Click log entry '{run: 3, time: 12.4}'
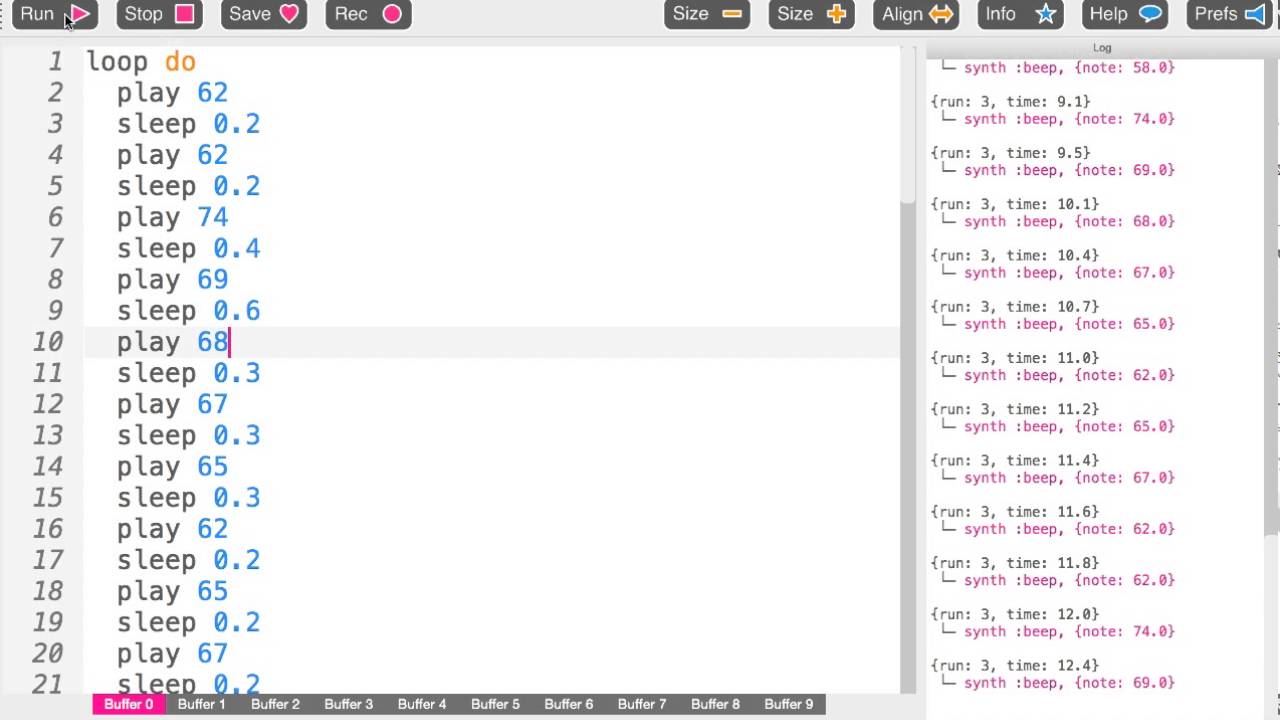Screen dimensions: 1280x720 [1014, 665]
